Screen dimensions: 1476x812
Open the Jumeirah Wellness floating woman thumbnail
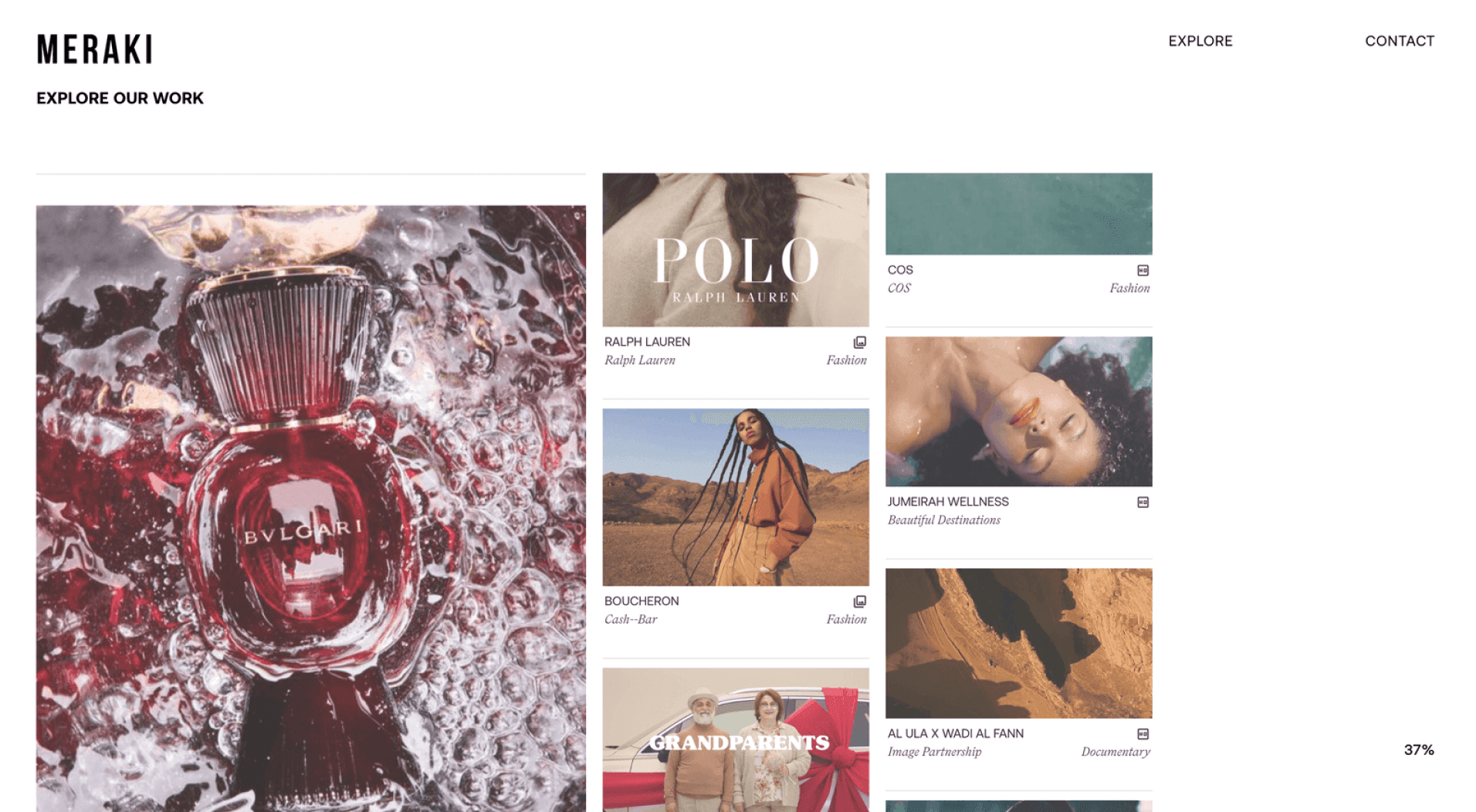1018,411
